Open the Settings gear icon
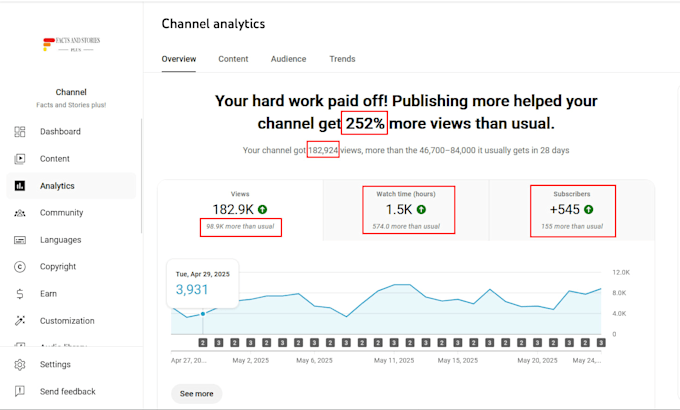 20,364
